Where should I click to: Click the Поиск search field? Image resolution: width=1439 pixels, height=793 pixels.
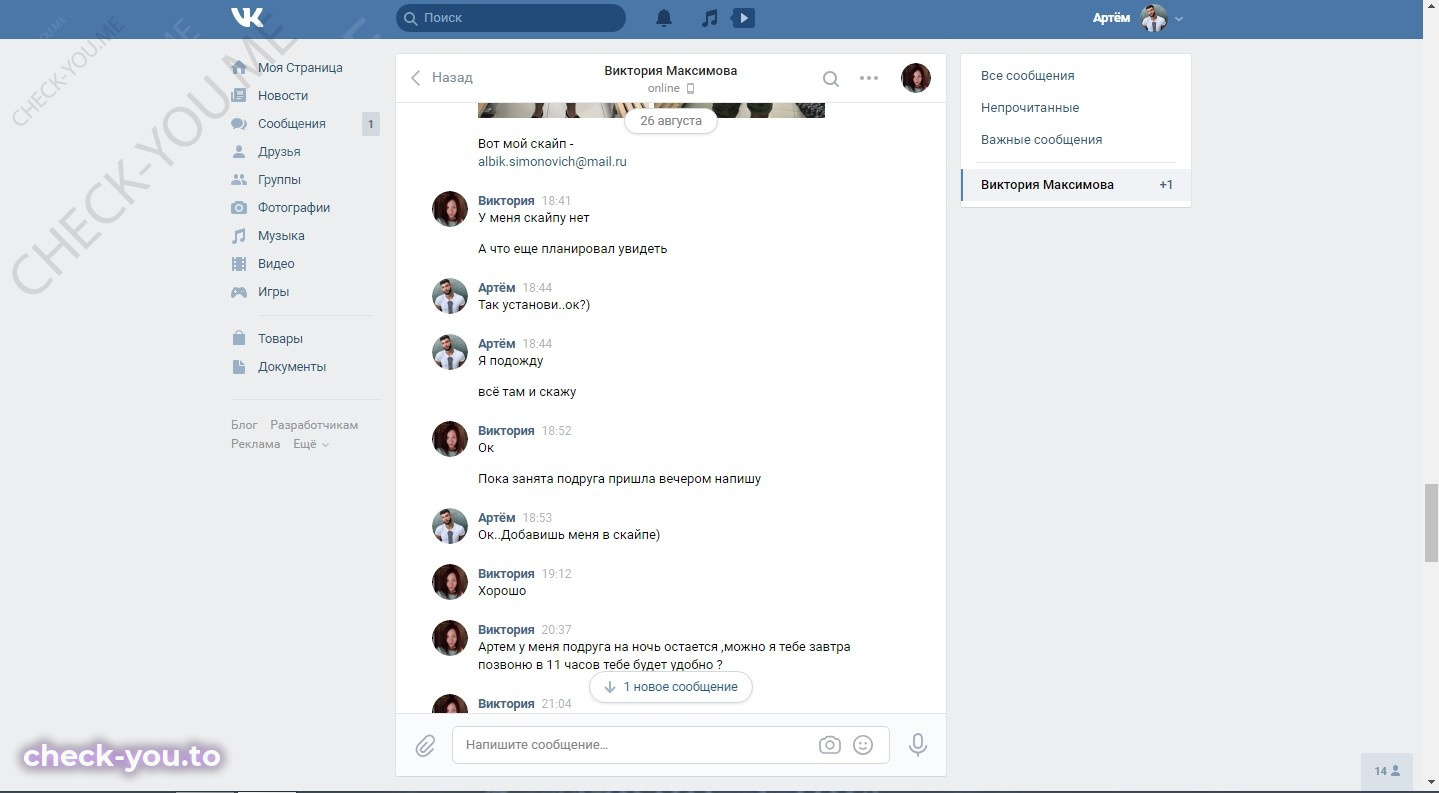coord(511,18)
